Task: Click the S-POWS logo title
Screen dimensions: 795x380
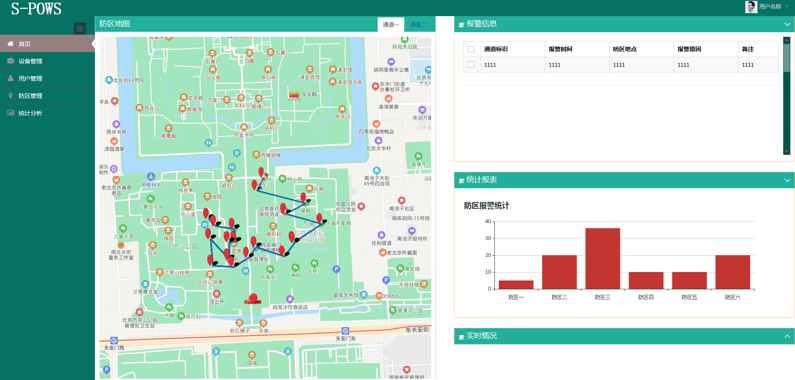Action: point(37,8)
